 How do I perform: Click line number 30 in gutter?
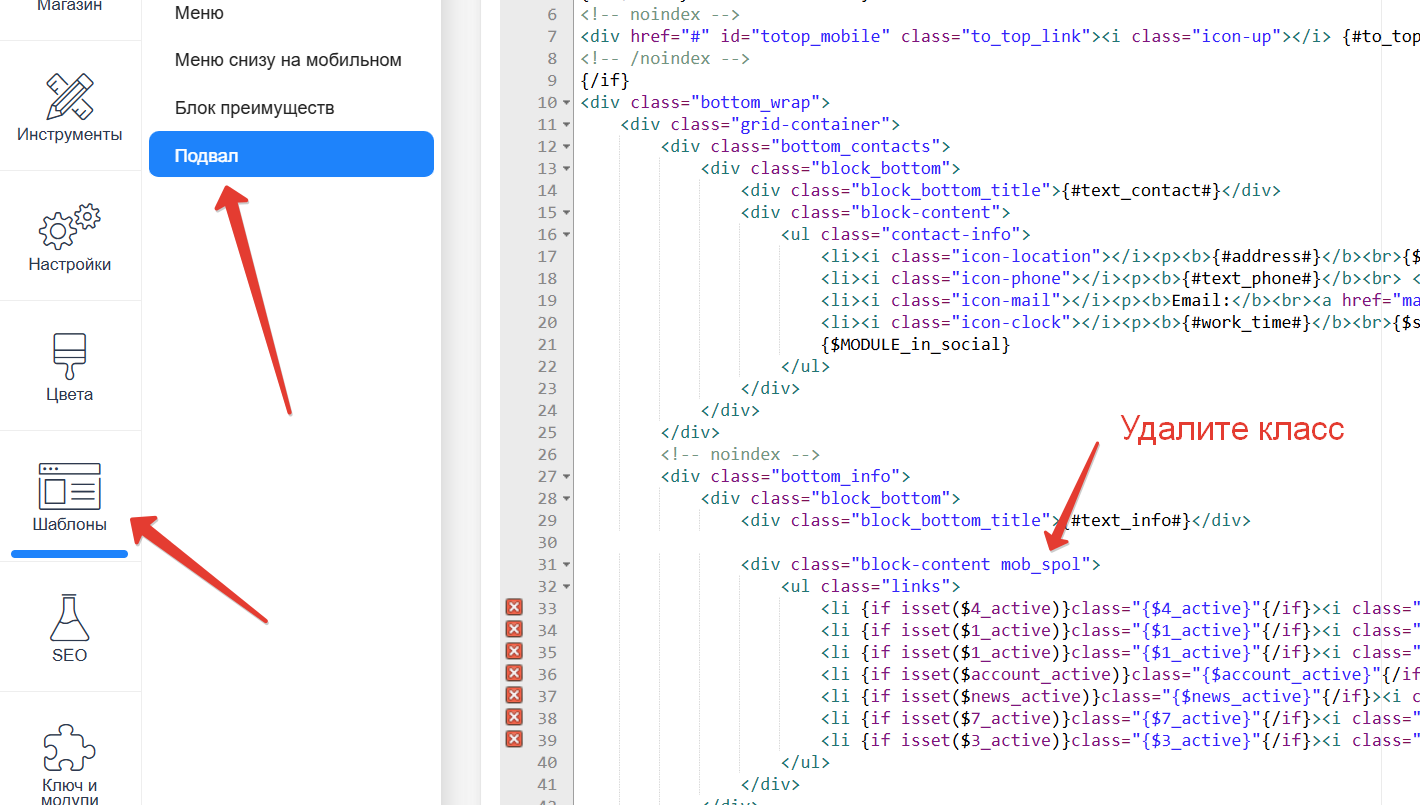tap(547, 542)
